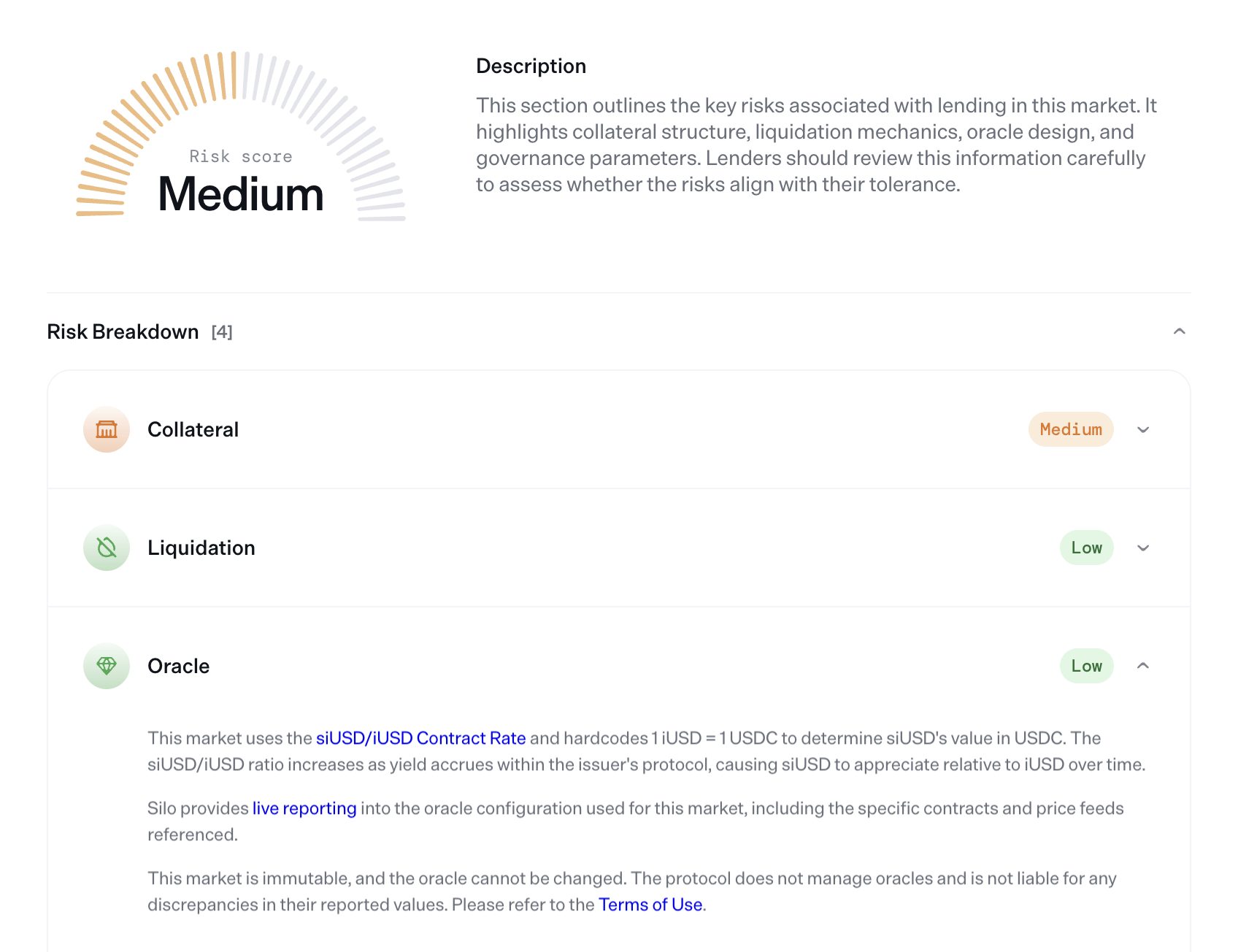Open the live reporting link
Screen dimensions: 1238x952
click(x=304, y=808)
